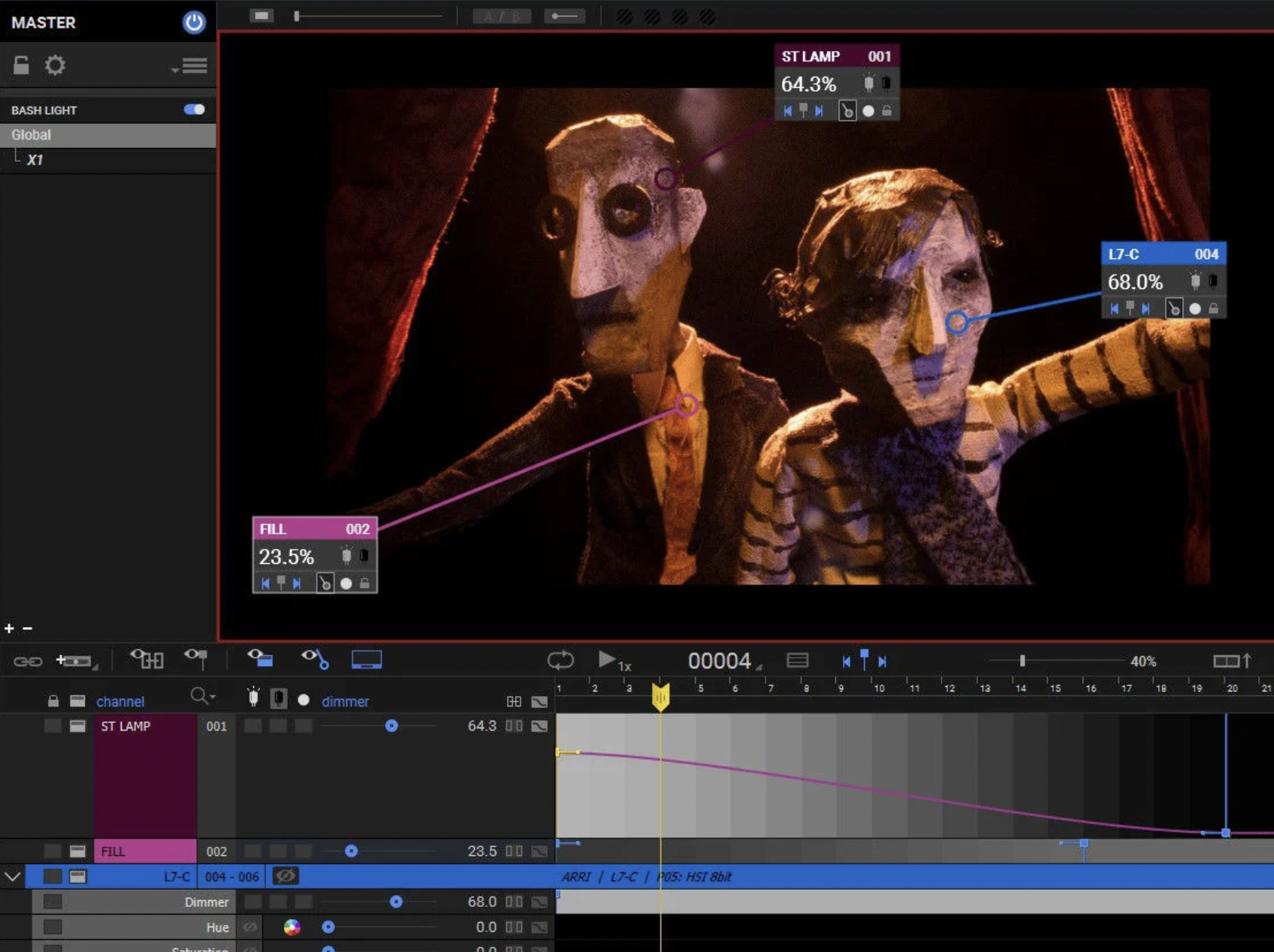This screenshot has width=1274, height=952.
Task: Open the channel search dropdown
Action: point(203,697)
